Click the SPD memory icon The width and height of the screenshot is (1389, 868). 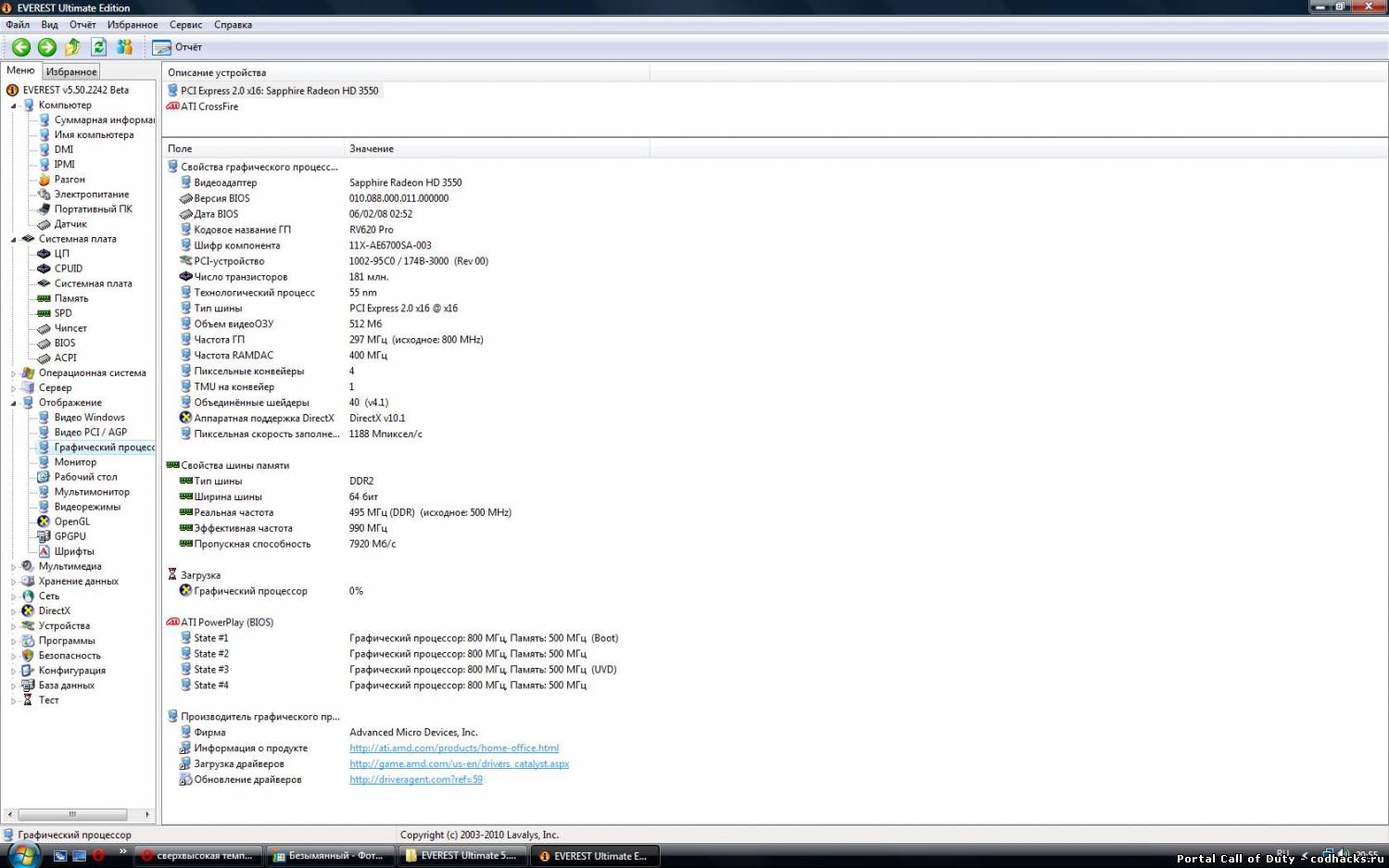pos(44,313)
